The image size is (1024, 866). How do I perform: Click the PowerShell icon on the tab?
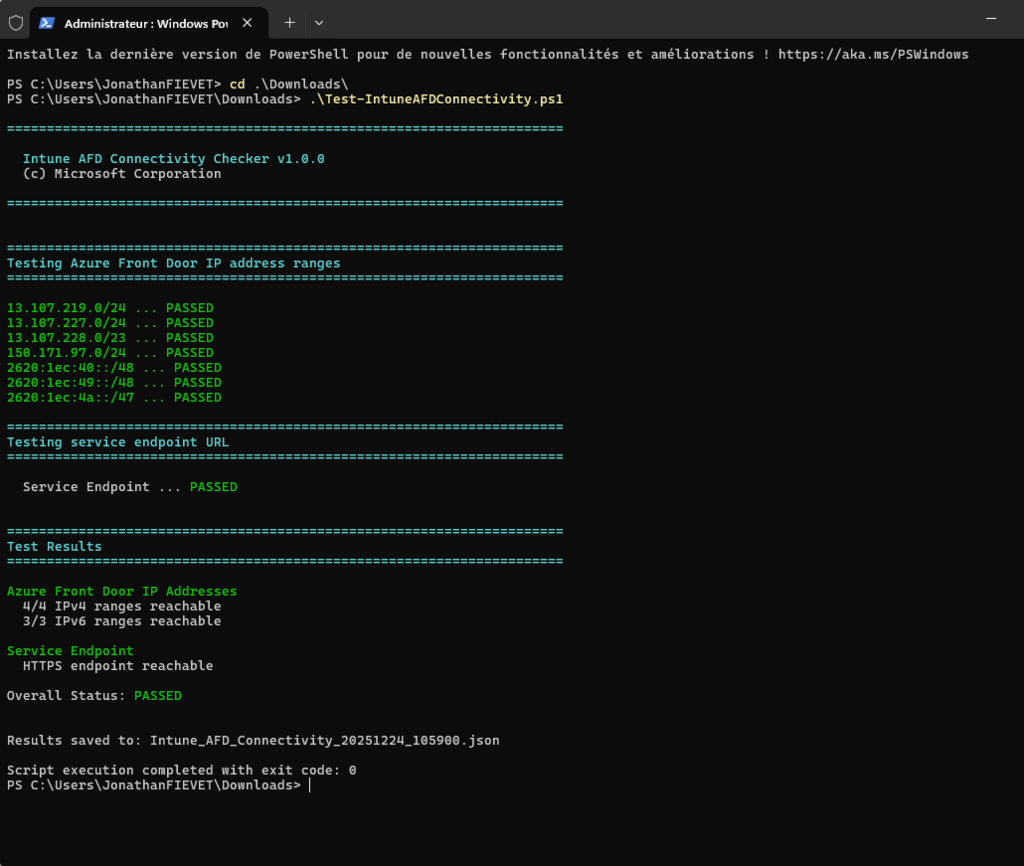47,22
